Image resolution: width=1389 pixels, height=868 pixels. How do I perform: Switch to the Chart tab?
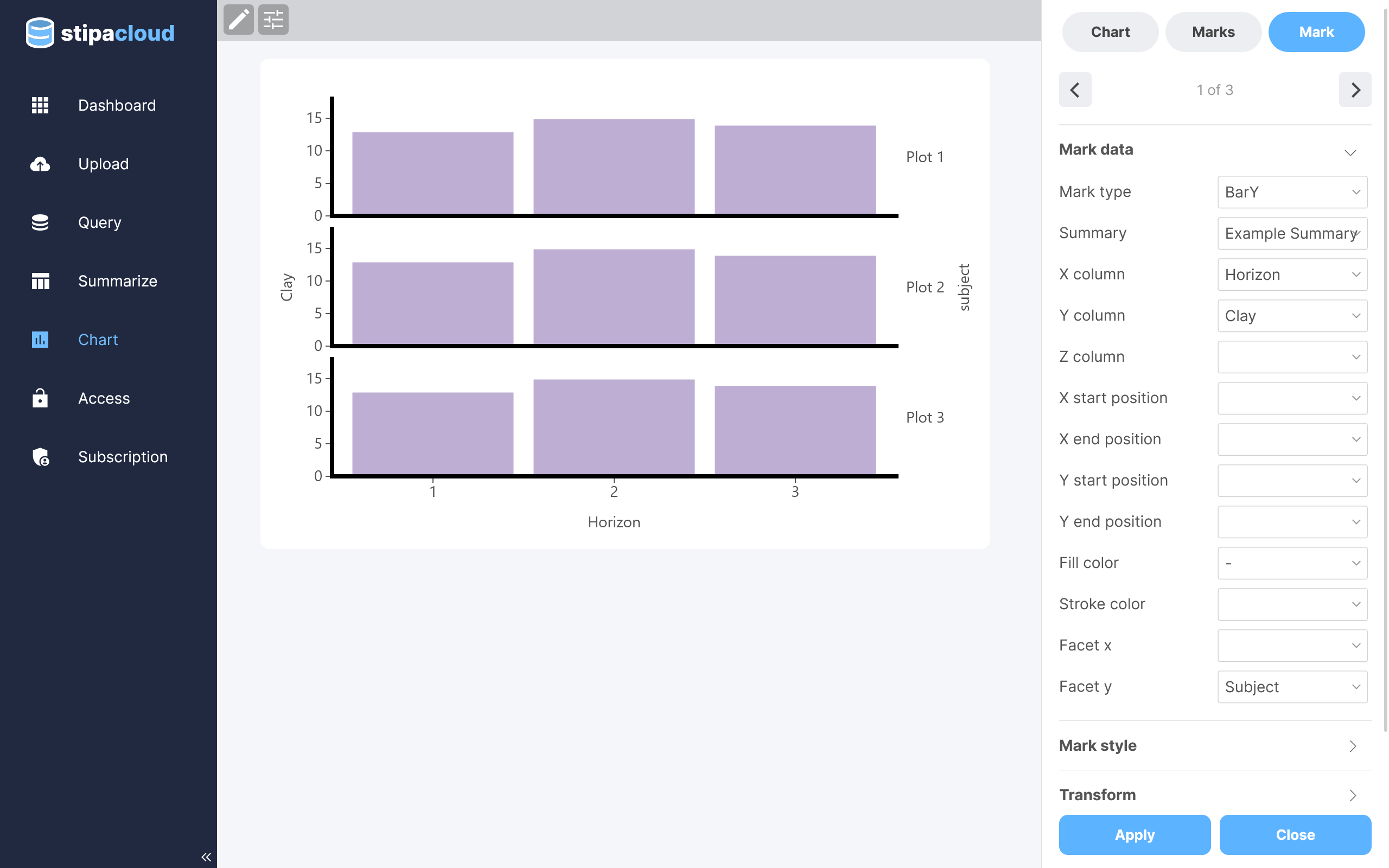point(1110,32)
